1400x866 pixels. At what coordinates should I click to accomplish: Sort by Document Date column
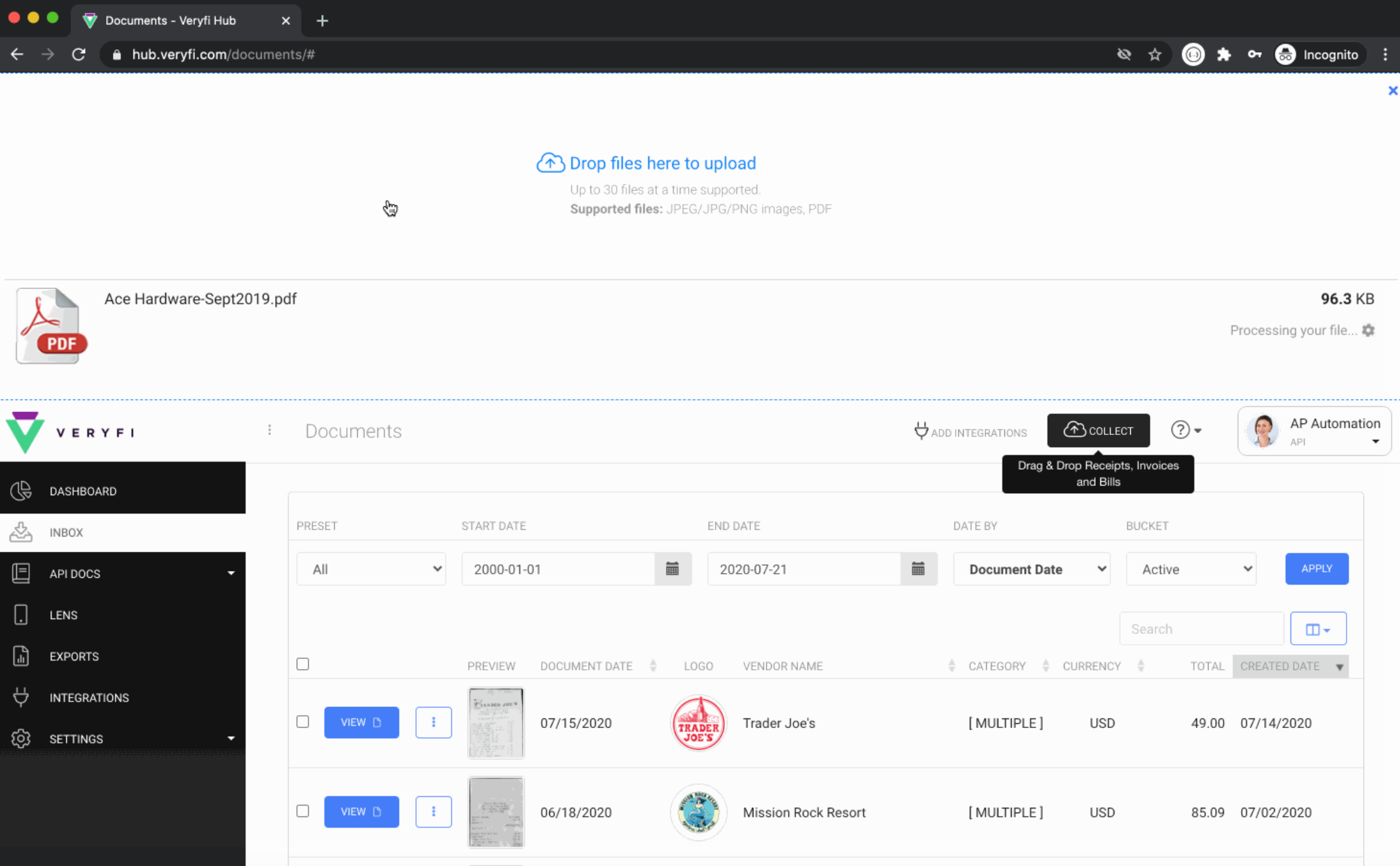coord(598,666)
